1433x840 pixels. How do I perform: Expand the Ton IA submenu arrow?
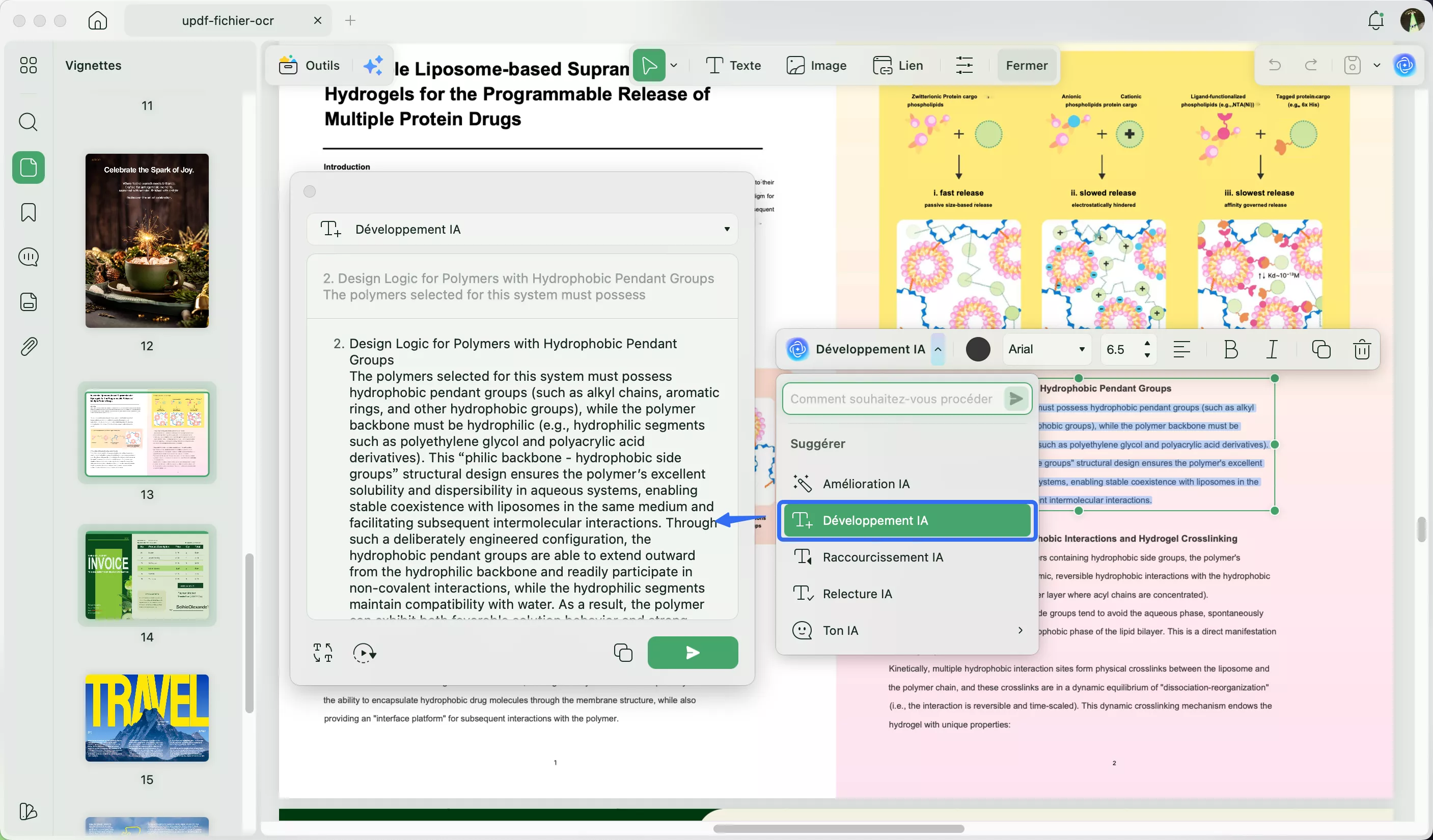[1020, 630]
